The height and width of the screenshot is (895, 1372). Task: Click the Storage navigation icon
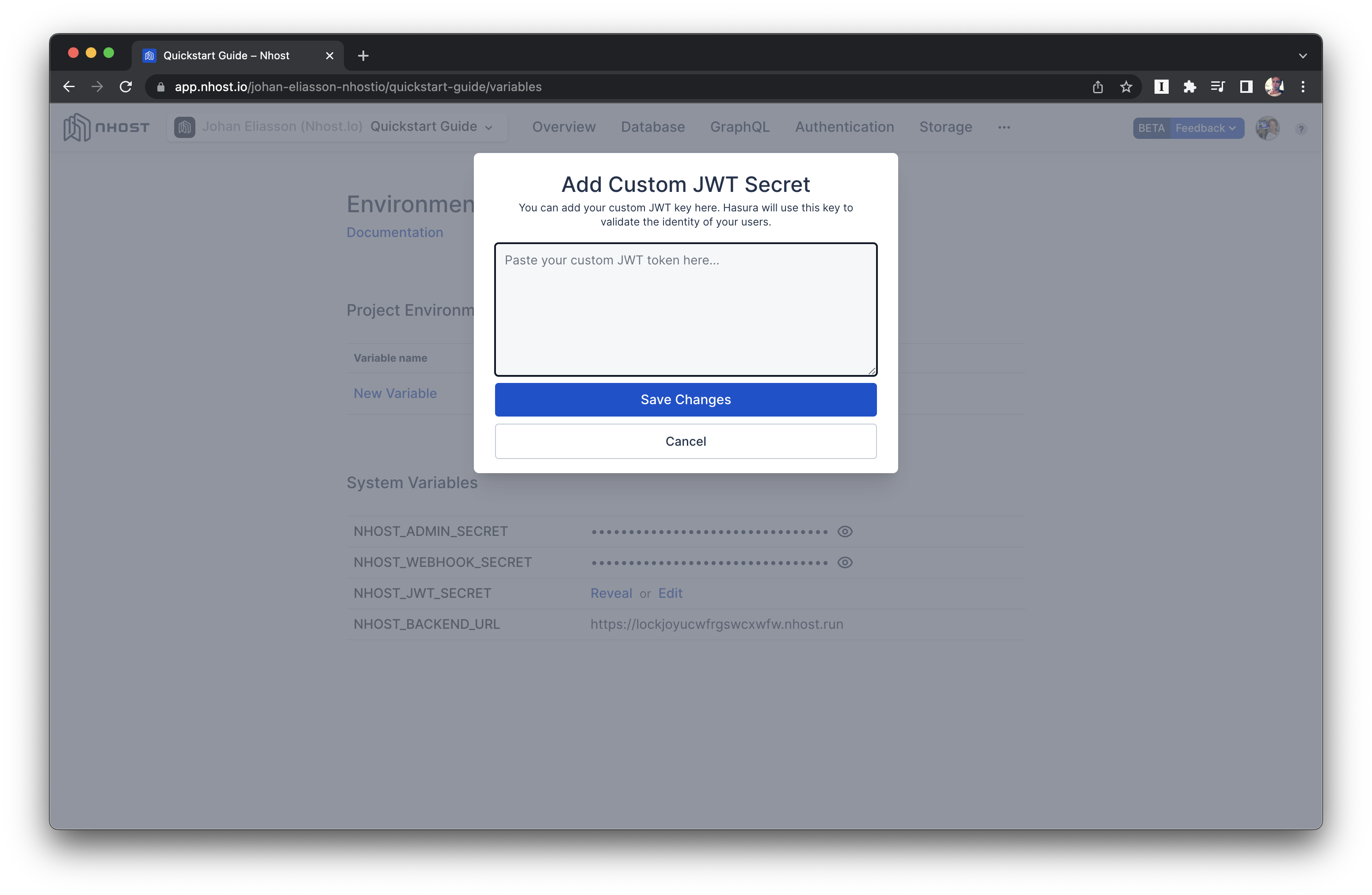[944, 126]
